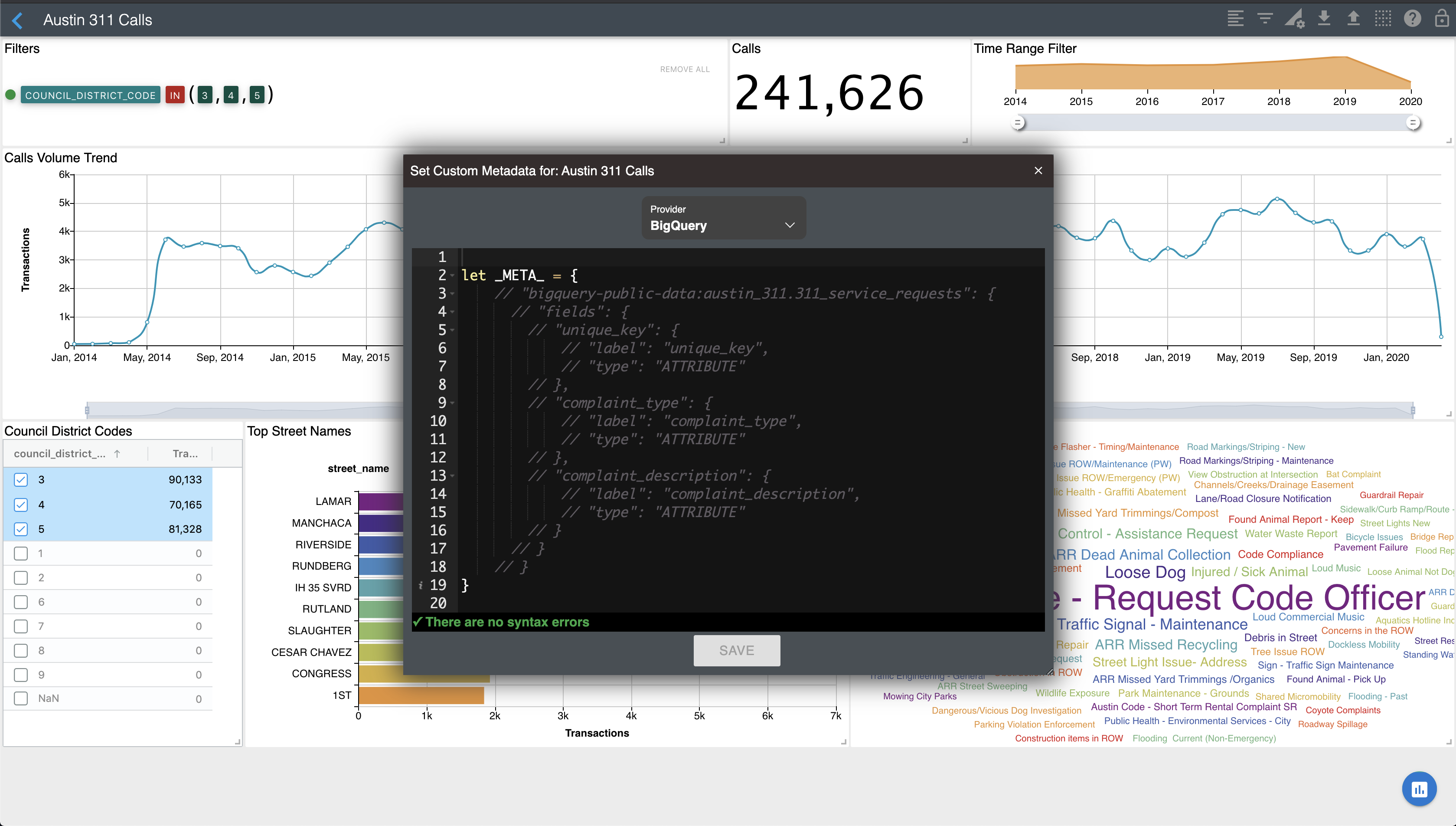Click filter value chip 3
Viewport: 1456px width, 826px height.
tap(205, 95)
